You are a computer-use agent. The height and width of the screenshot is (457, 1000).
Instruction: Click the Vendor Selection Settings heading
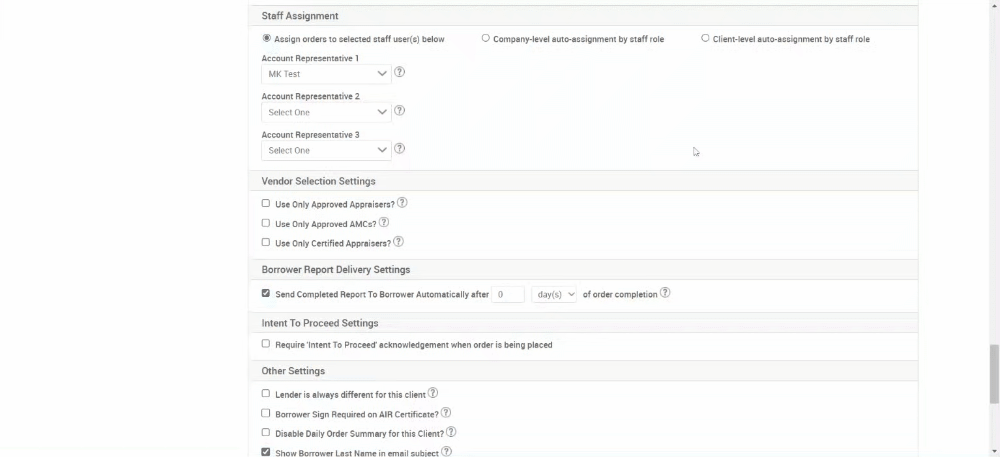pos(318,181)
